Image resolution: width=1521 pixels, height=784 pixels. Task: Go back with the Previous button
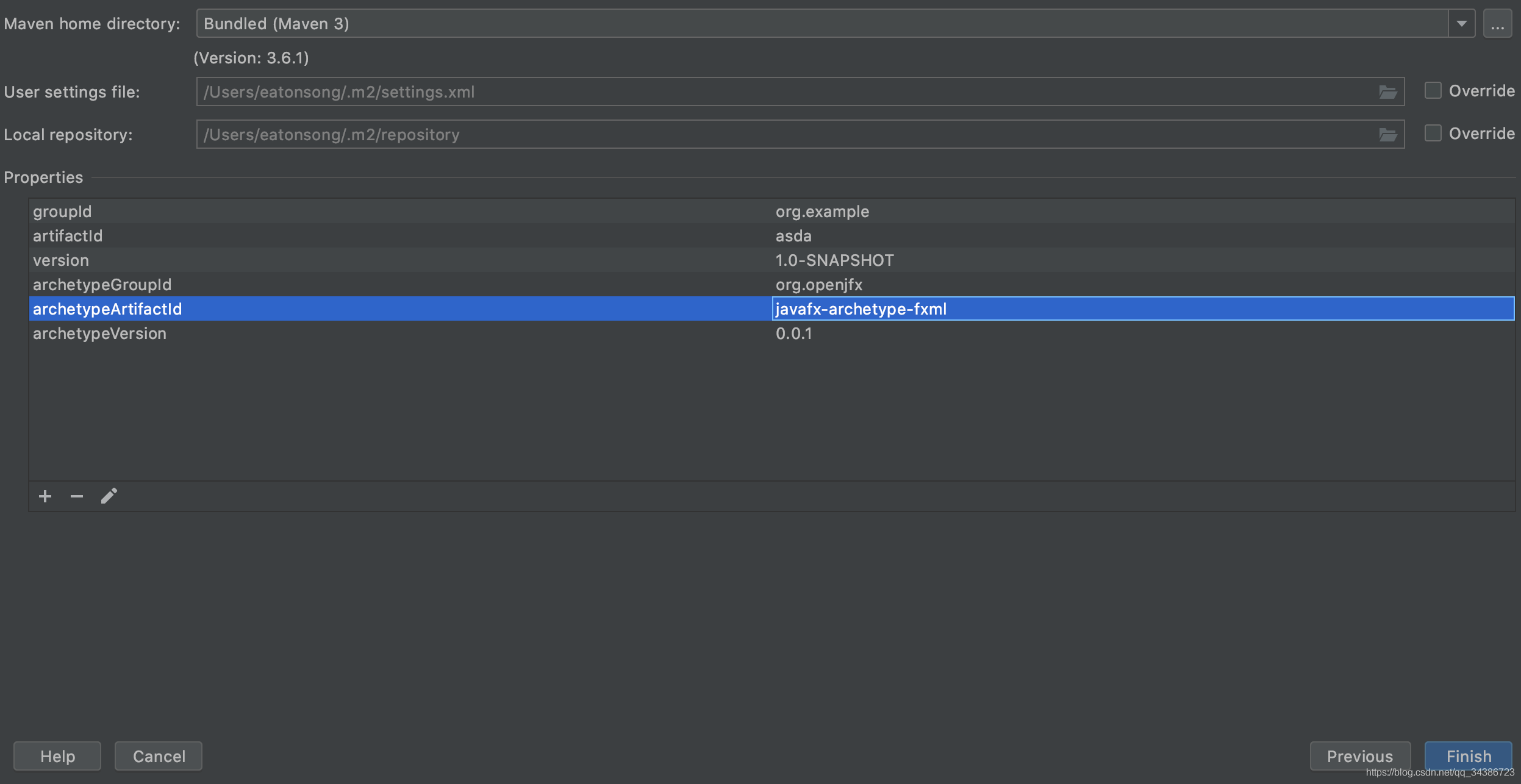(x=1359, y=756)
